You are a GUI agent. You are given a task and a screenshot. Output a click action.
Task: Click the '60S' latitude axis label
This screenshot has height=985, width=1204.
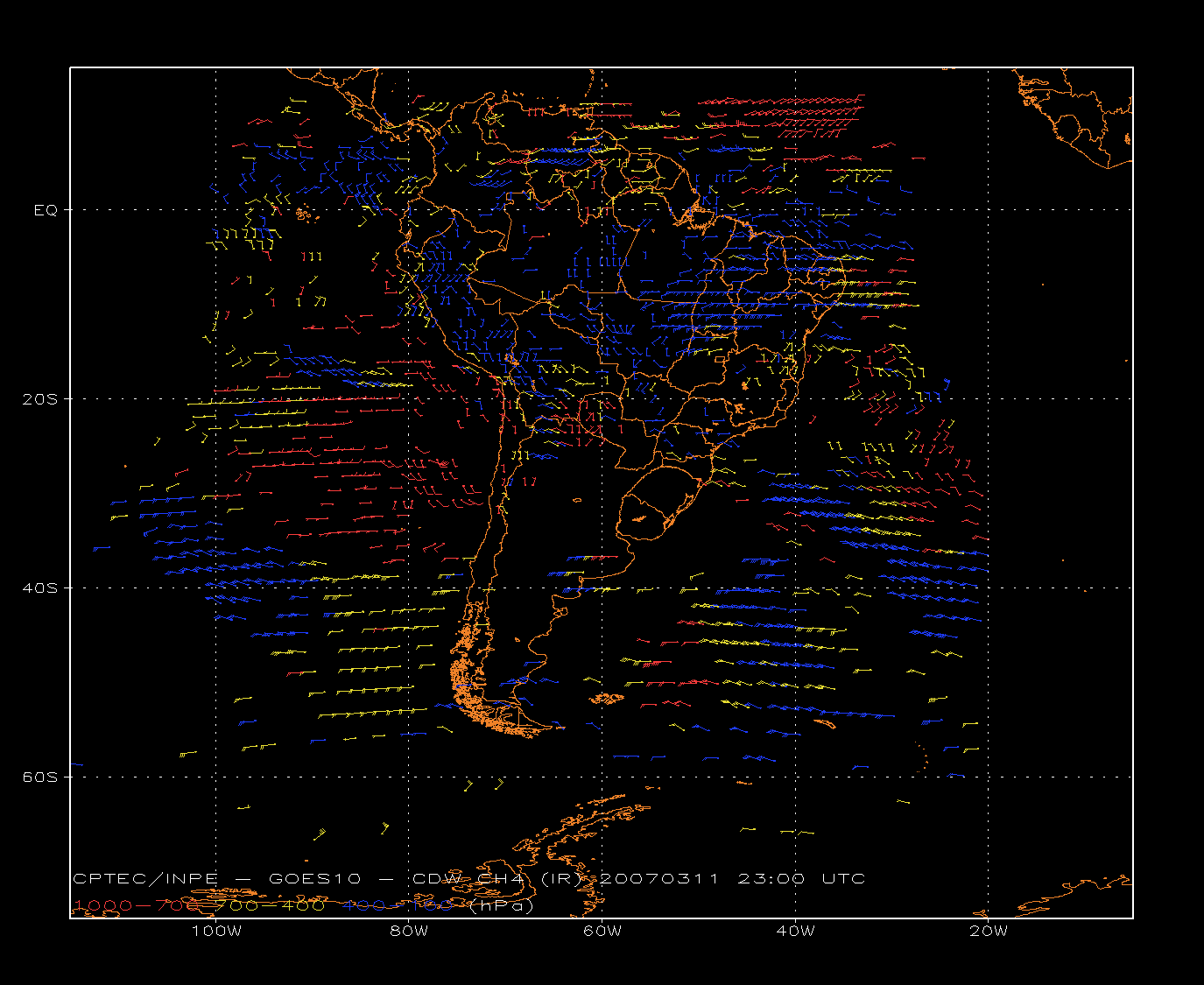point(39,777)
